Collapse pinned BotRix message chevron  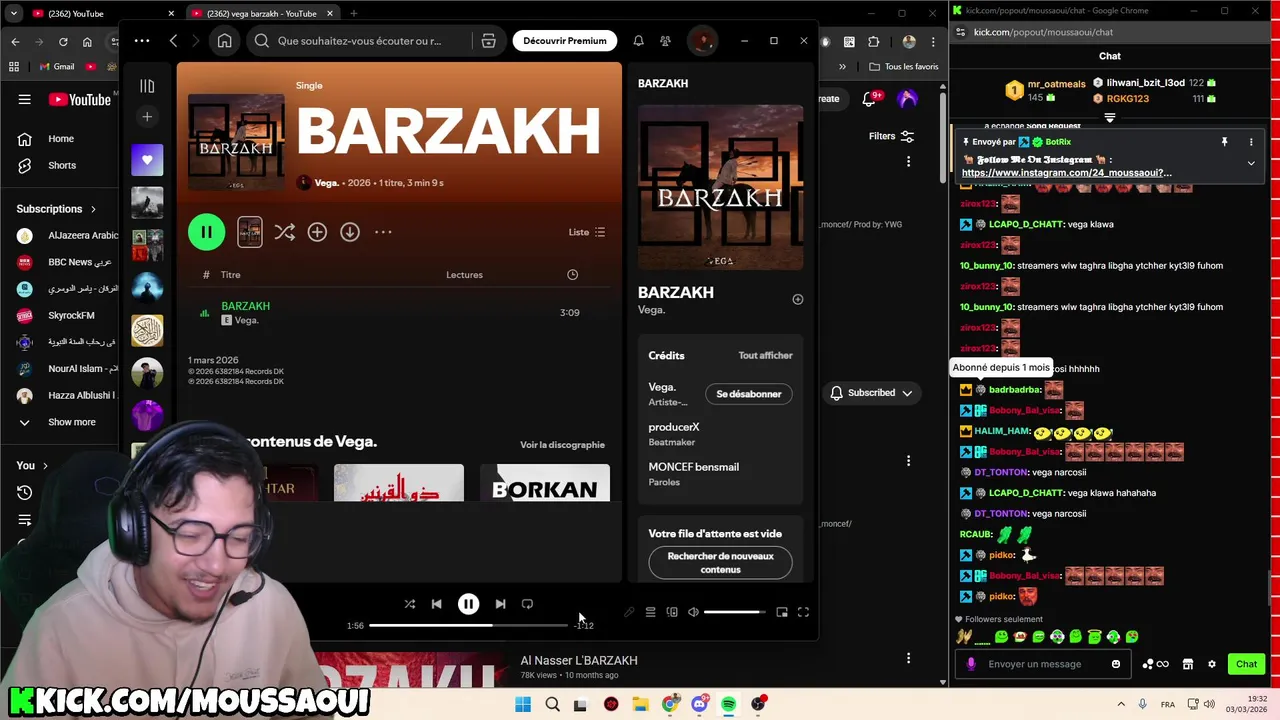click(1251, 163)
